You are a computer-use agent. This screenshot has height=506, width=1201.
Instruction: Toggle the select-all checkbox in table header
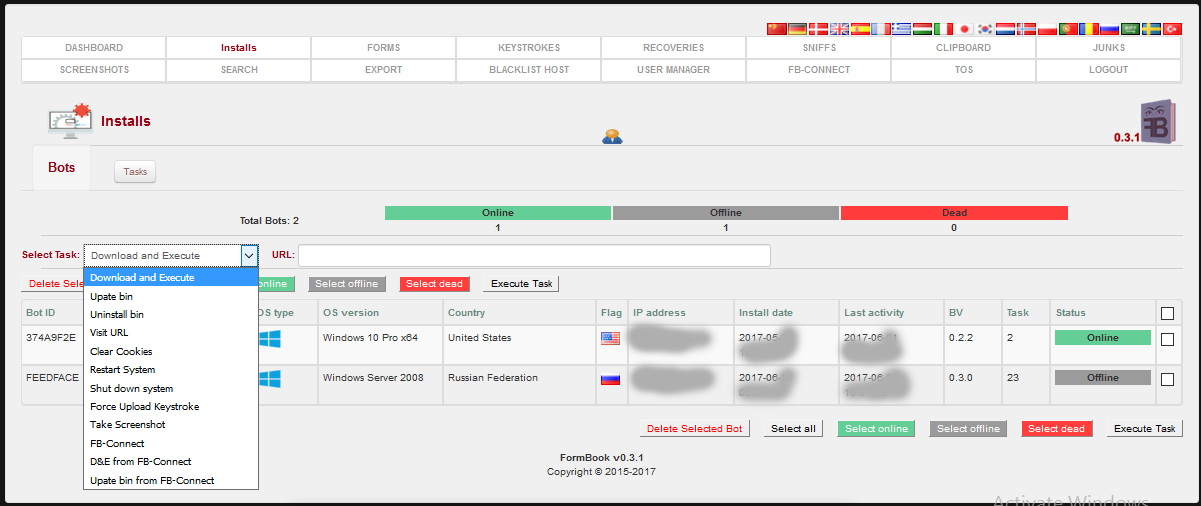(x=1167, y=313)
